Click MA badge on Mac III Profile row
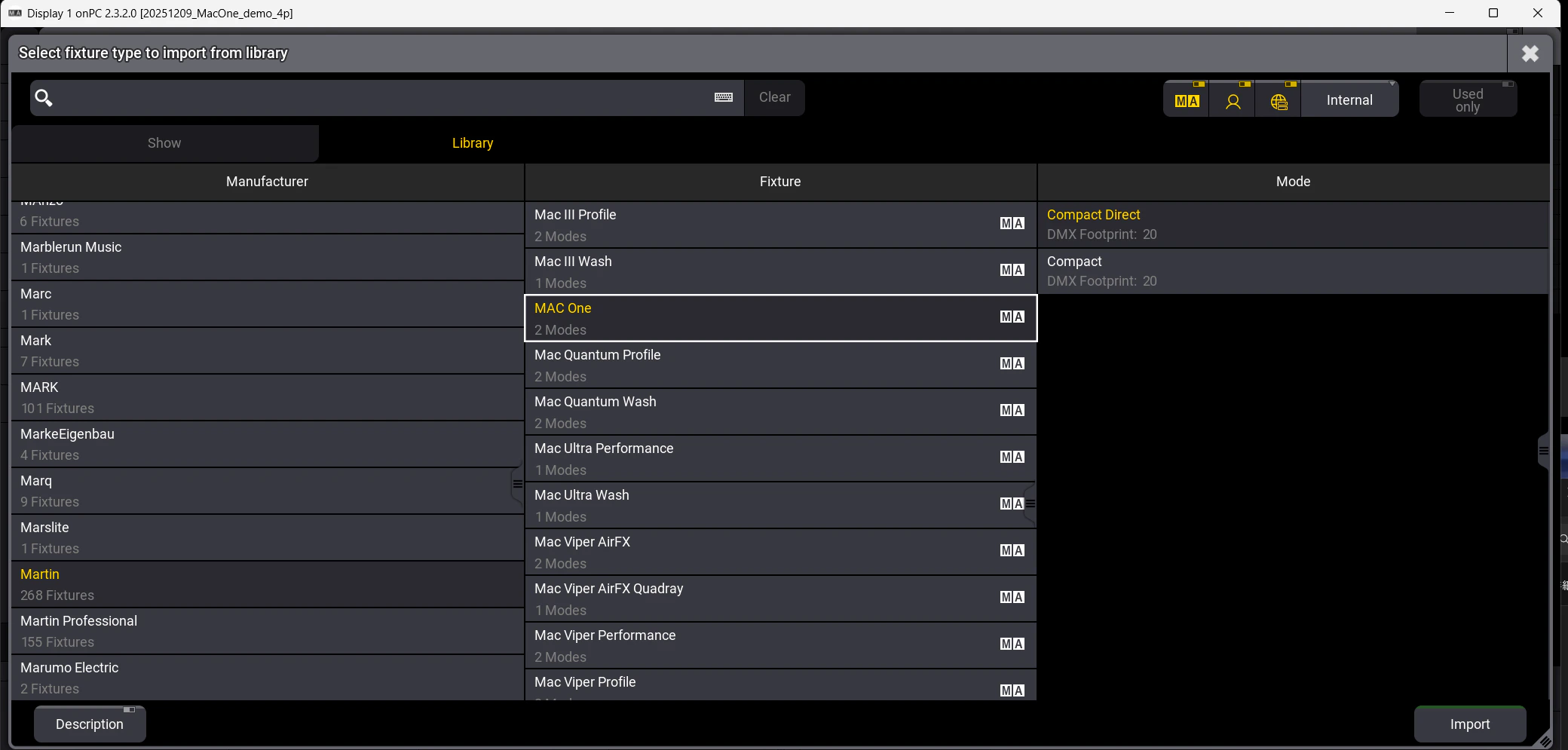 (1012, 223)
